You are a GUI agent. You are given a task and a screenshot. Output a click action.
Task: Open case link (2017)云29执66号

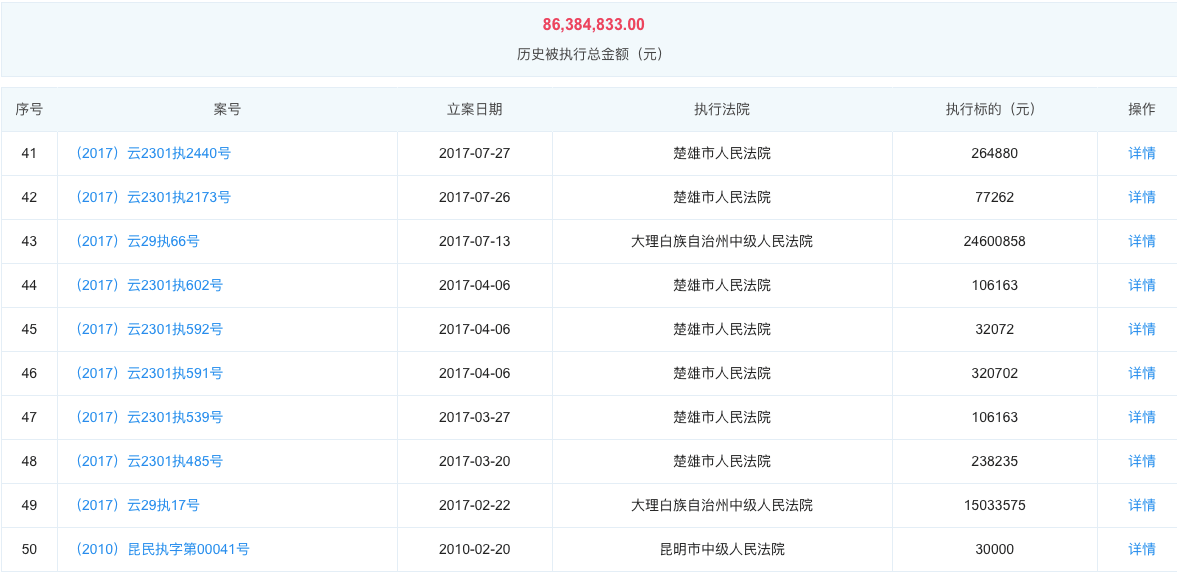(x=137, y=241)
